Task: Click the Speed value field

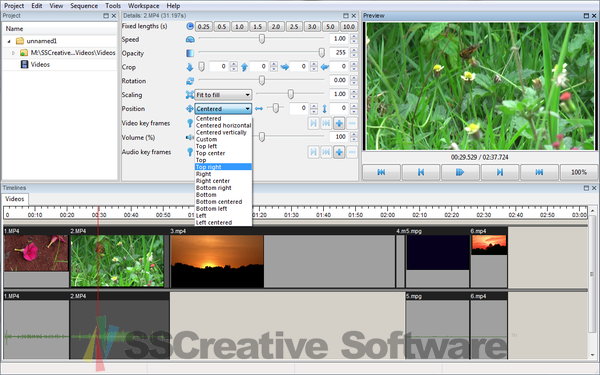Action: pos(339,39)
